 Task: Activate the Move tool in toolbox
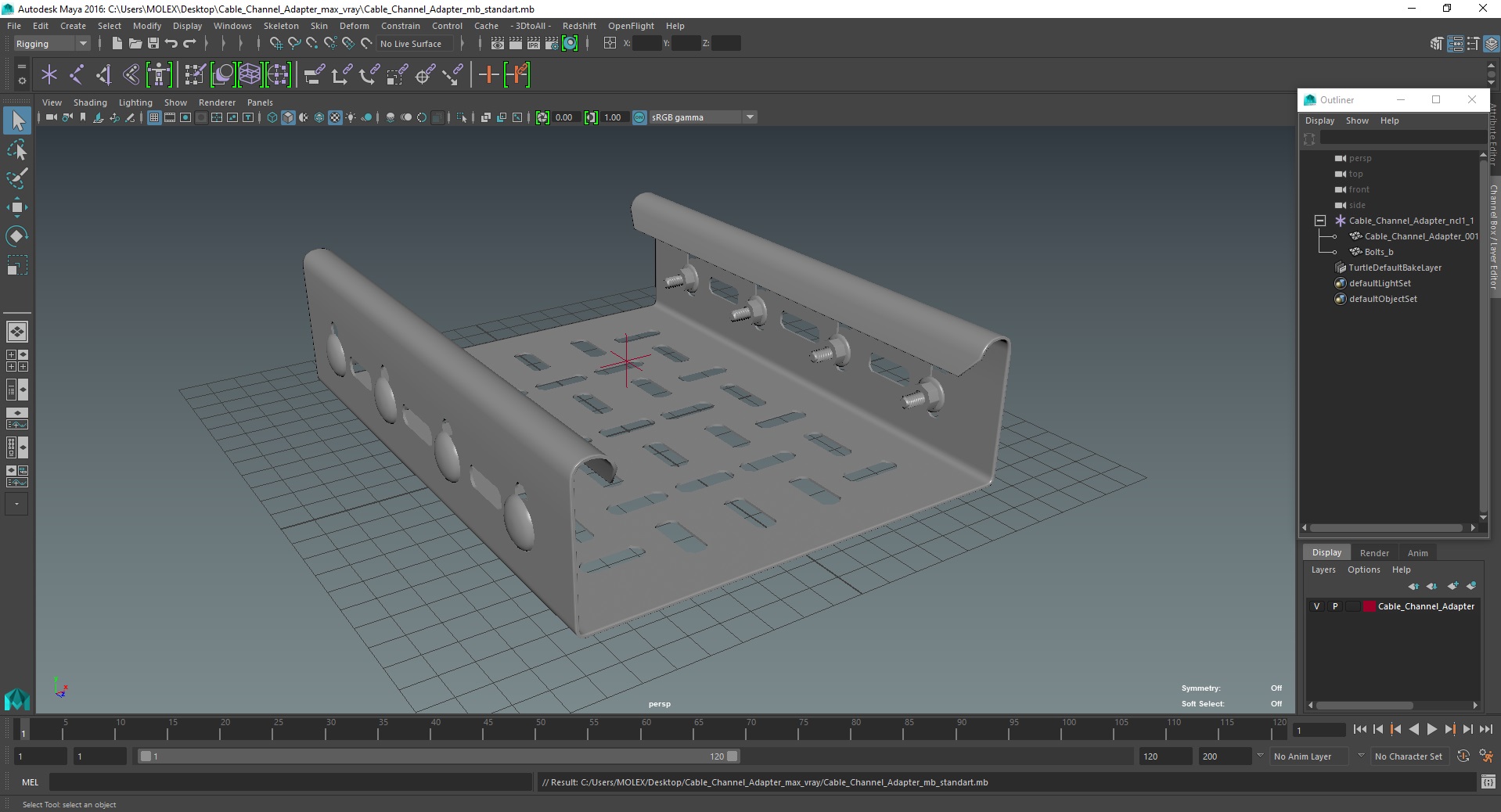click(17, 207)
